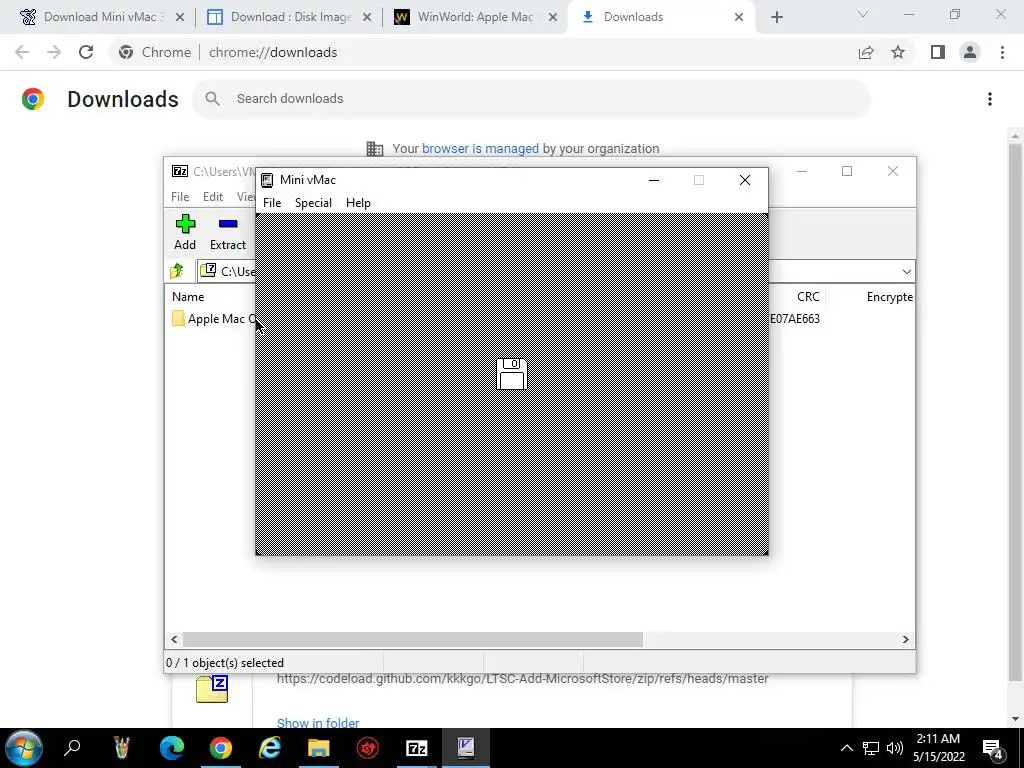Click the 7-Zip up-folder arrow icon
Image resolution: width=1024 pixels, height=768 pixels.
click(177, 270)
